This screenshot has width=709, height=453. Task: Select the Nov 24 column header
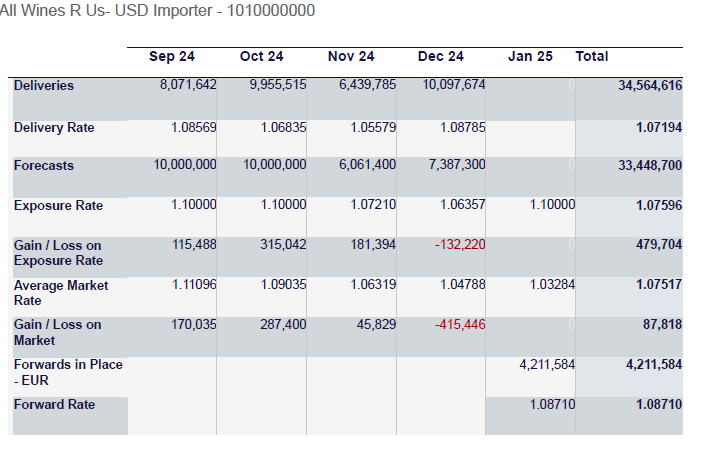click(351, 57)
